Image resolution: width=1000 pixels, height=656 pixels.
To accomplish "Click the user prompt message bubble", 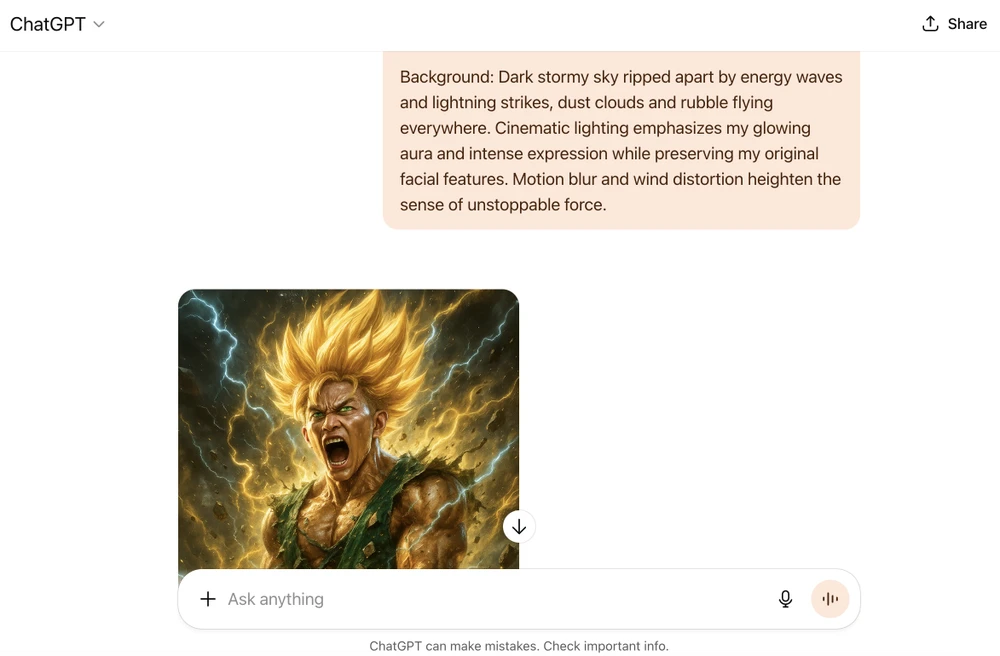I will [x=621, y=140].
